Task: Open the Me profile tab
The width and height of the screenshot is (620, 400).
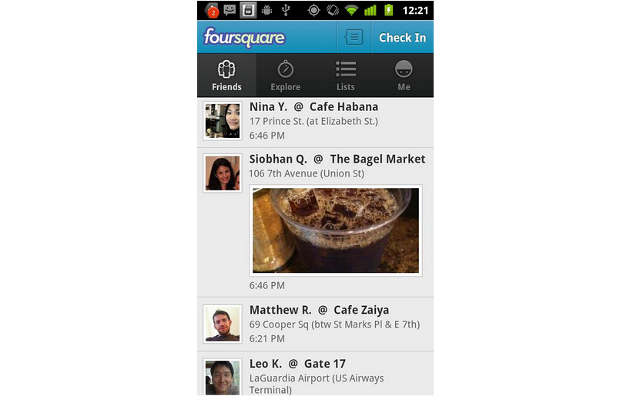Action: [404, 75]
